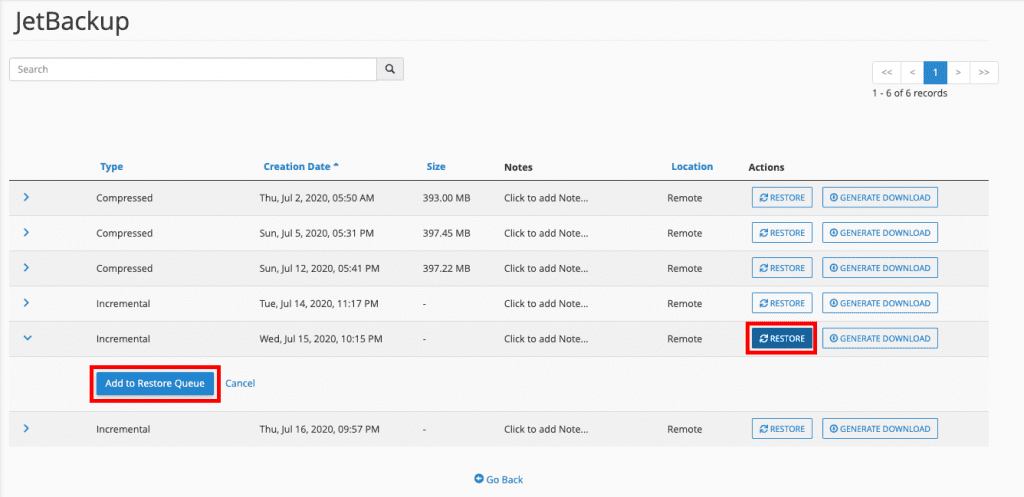The height and width of the screenshot is (497, 1024).
Task: Restore the Jul 16, 2020 backup
Action: pos(782,428)
